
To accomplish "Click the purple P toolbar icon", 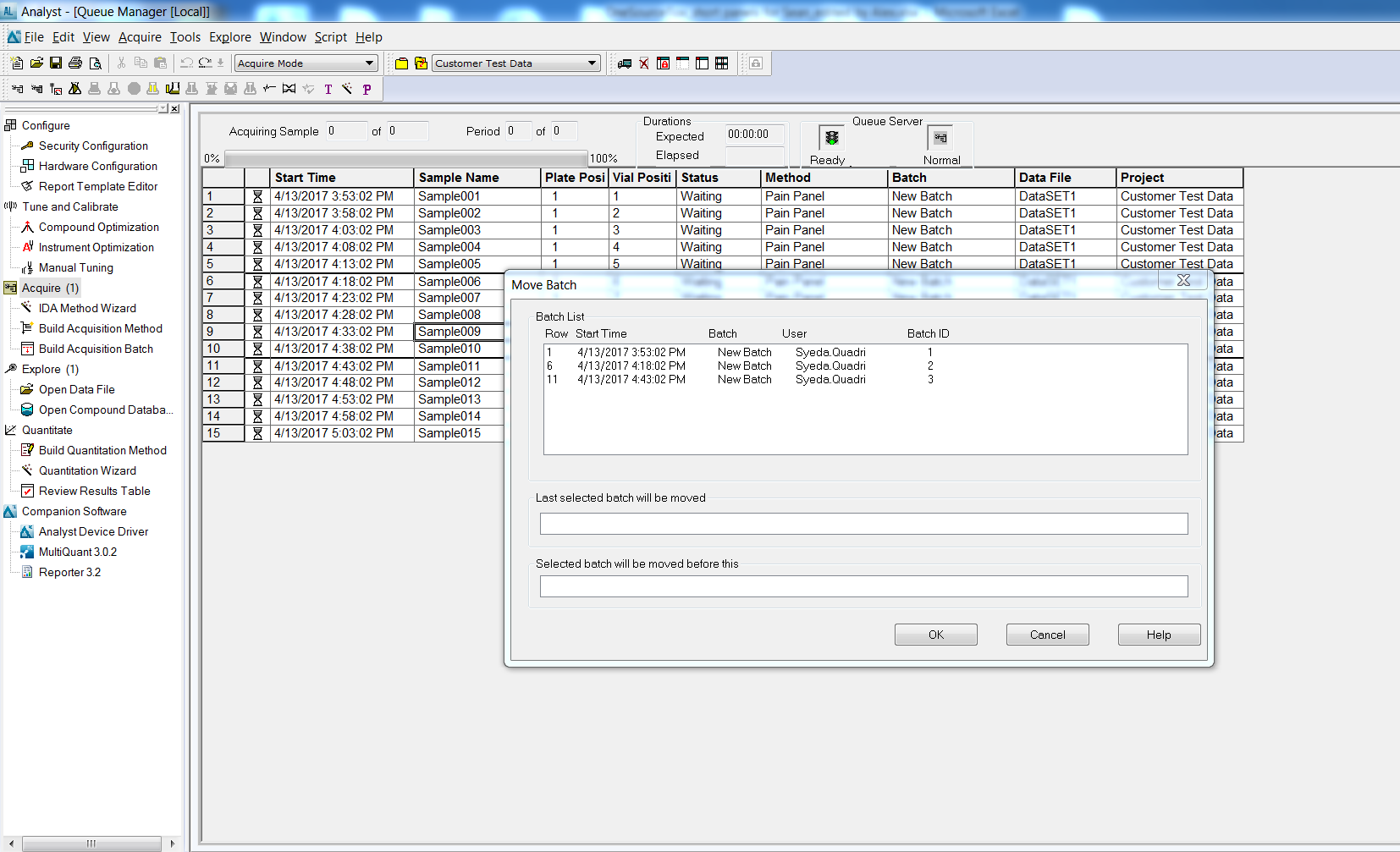I will [367, 89].
